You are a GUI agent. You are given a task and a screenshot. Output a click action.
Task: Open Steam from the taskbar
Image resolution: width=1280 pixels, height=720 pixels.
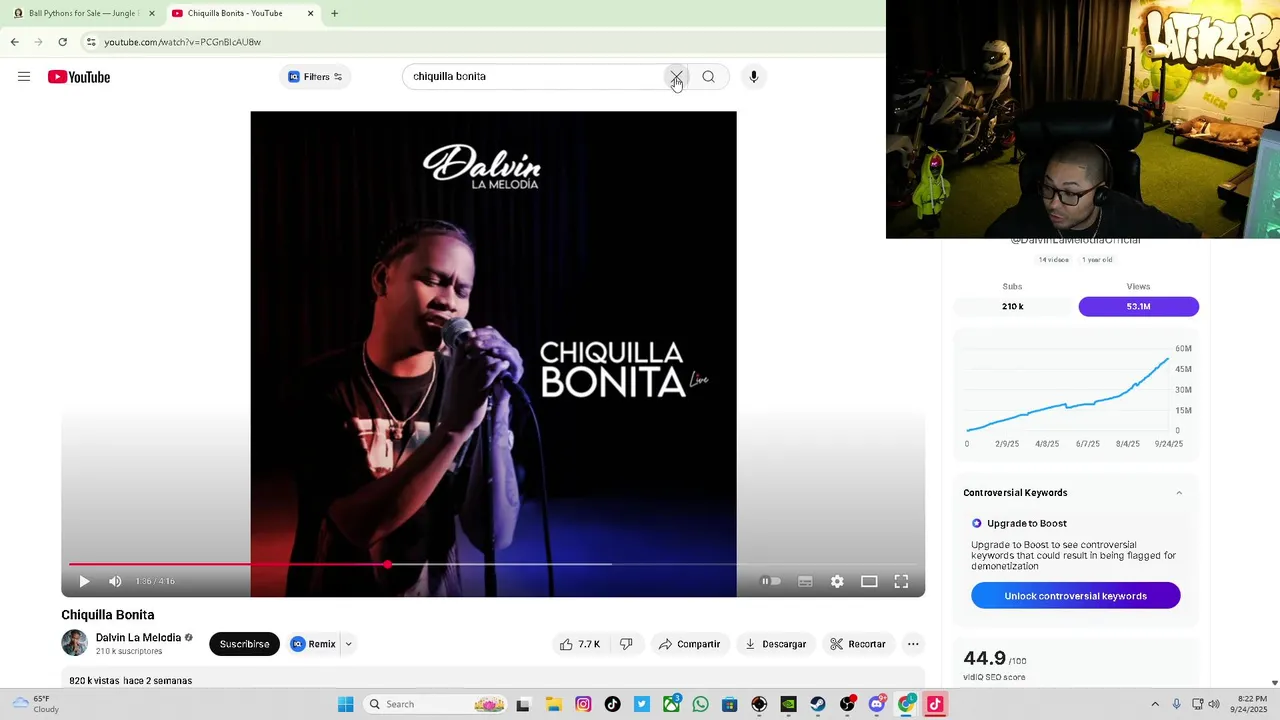click(818, 704)
